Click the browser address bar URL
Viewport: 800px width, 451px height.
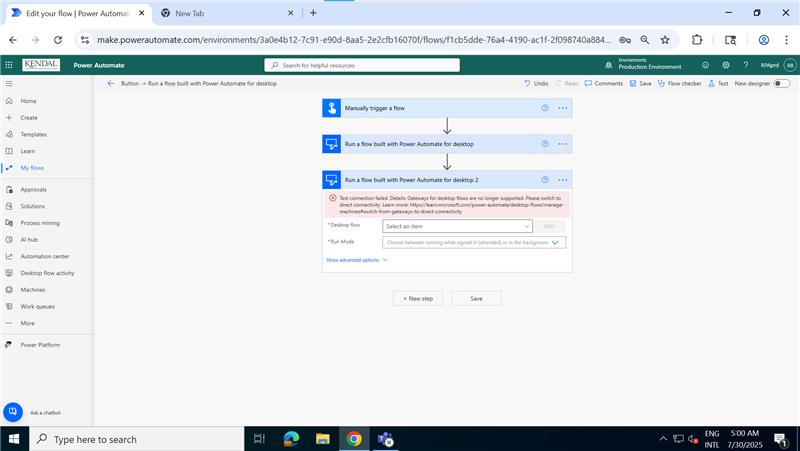pyautogui.click(x=354, y=40)
